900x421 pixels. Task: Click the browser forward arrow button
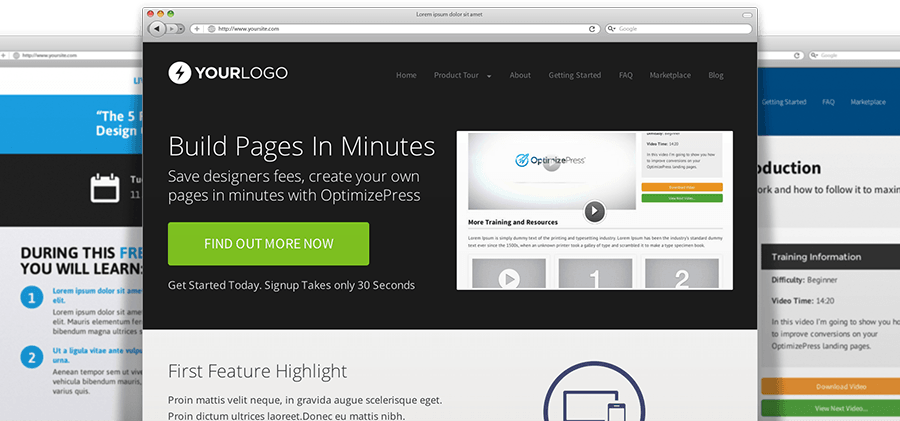(x=170, y=29)
